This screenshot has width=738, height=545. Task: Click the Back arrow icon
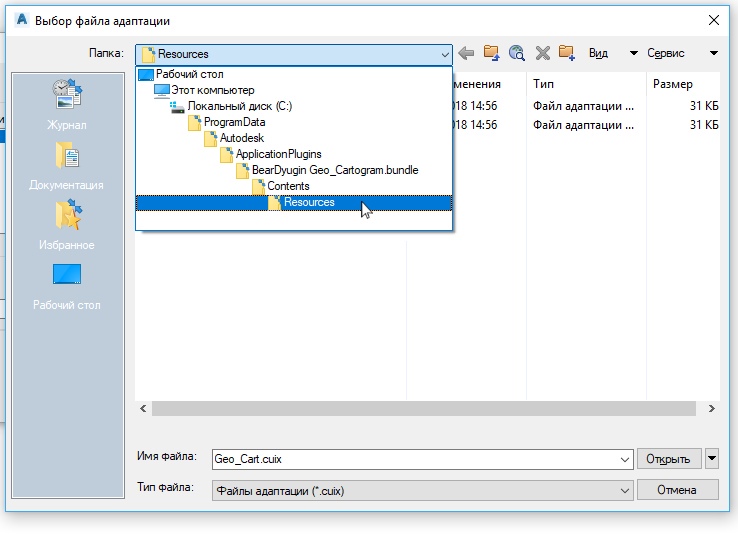point(466,53)
